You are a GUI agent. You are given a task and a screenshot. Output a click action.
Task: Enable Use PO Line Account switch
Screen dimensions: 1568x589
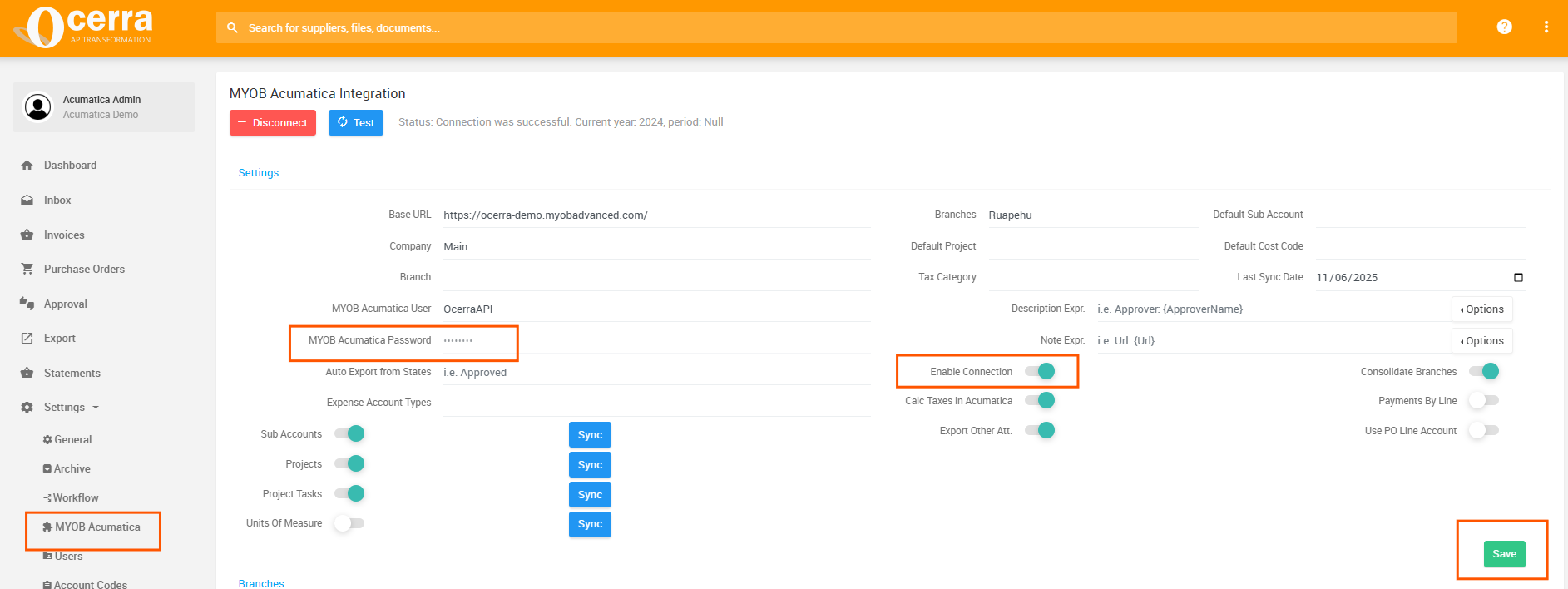[x=1484, y=430]
